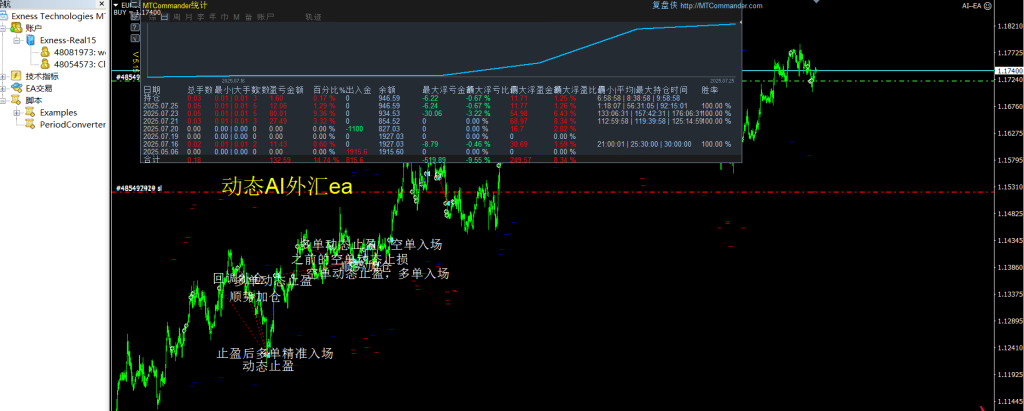Select account 48081973 in Navigator
The height and width of the screenshot is (411, 1024).
[x=78, y=52]
